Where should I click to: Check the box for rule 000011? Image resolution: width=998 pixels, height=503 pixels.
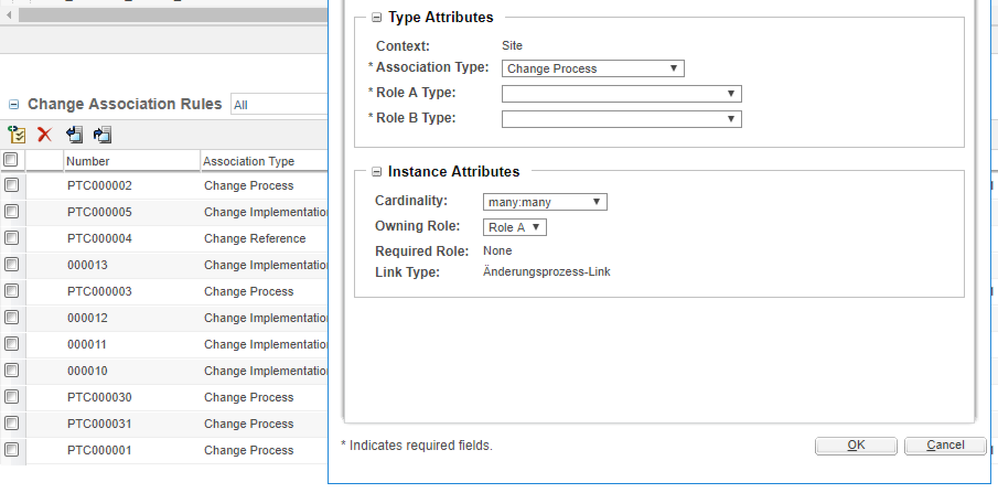11,344
